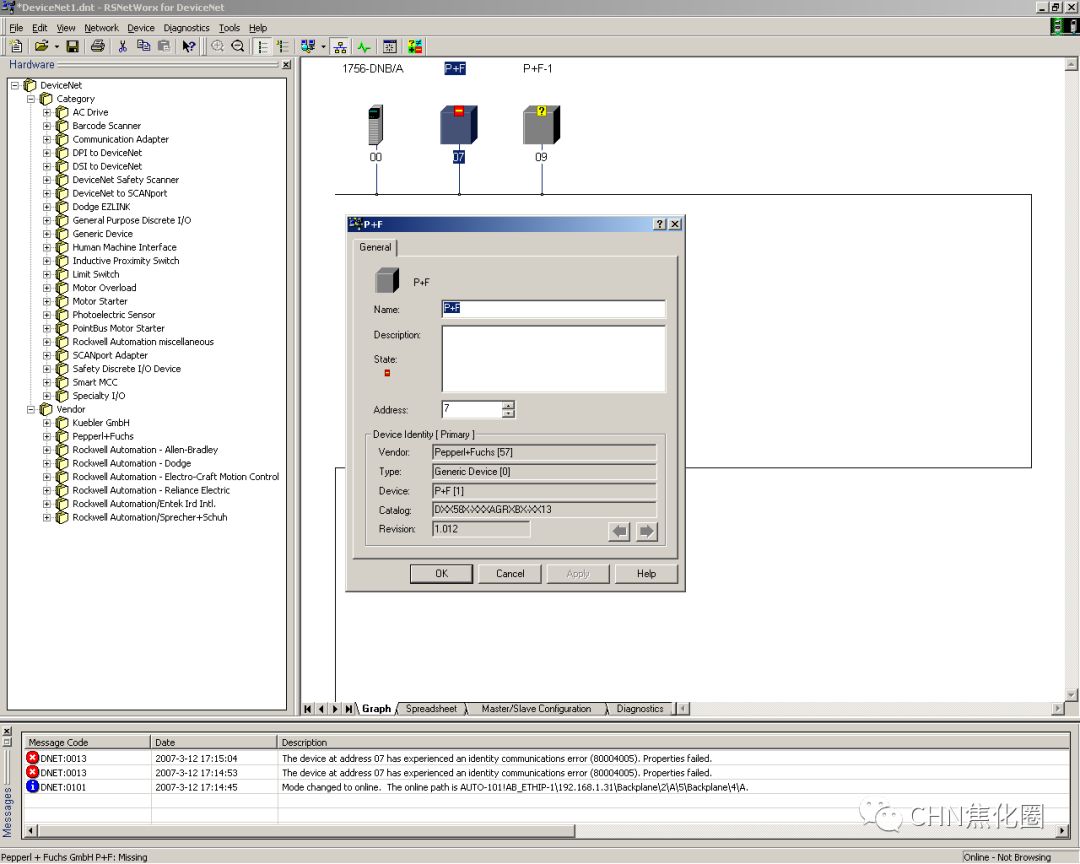
Task: Click the green diagnostics waveform icon
Action: click(364, 46)
